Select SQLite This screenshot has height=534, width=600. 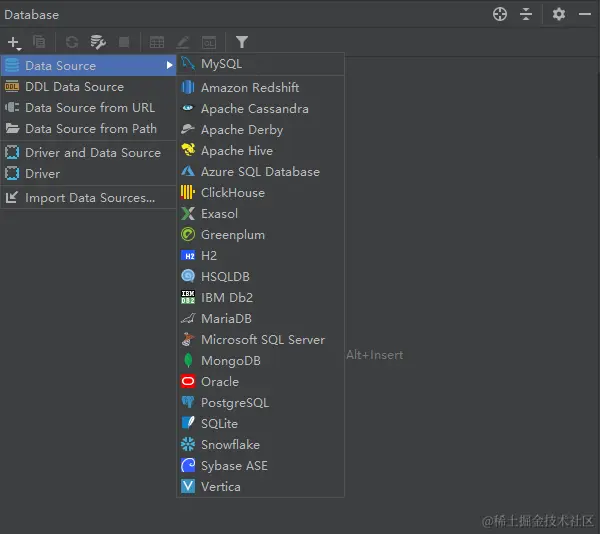tap(260, 423)
